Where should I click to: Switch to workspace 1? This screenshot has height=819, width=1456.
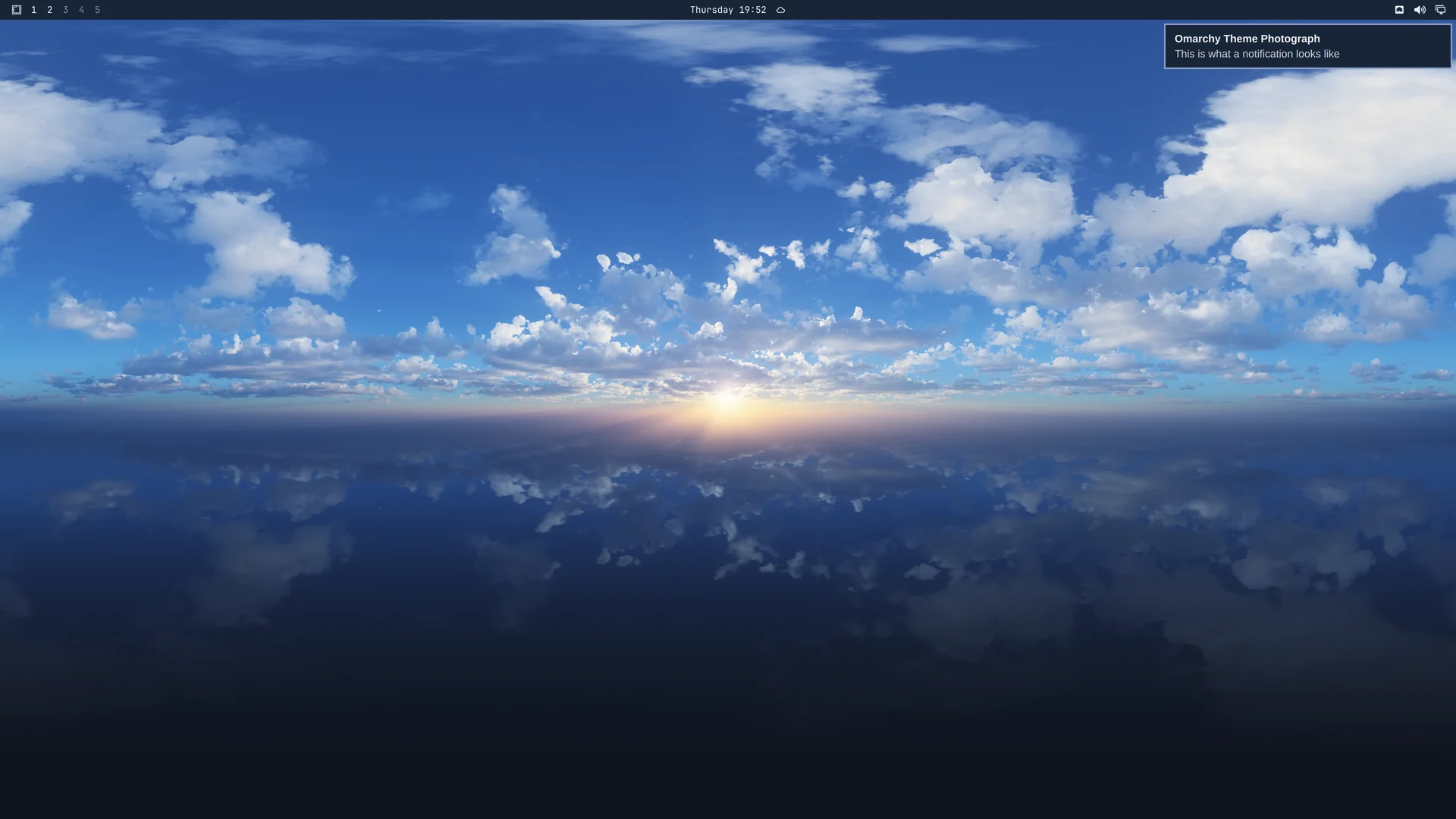34,10
